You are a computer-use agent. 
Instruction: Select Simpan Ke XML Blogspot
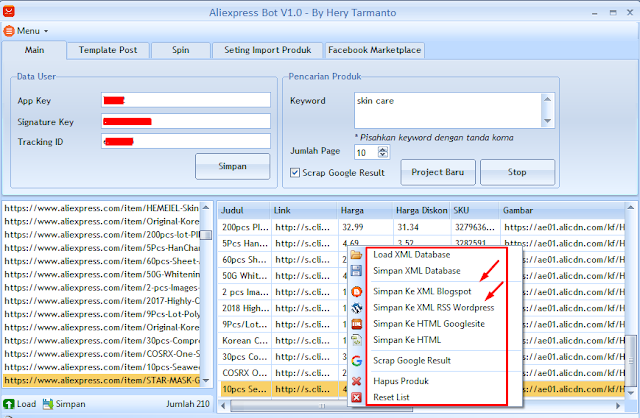[x=422, y=291]
